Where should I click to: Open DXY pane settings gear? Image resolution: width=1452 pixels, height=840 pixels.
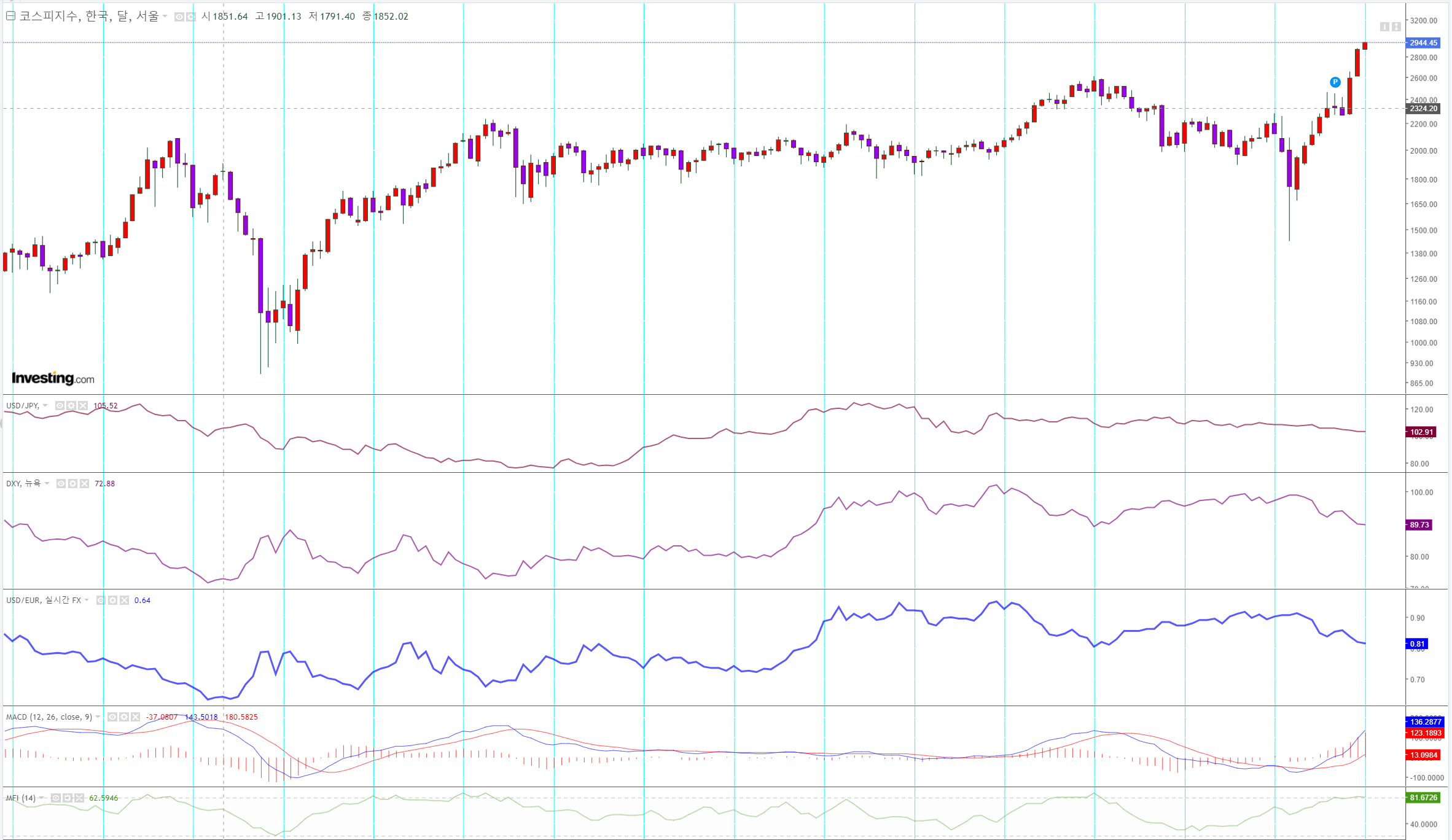(x=72, y=484)
